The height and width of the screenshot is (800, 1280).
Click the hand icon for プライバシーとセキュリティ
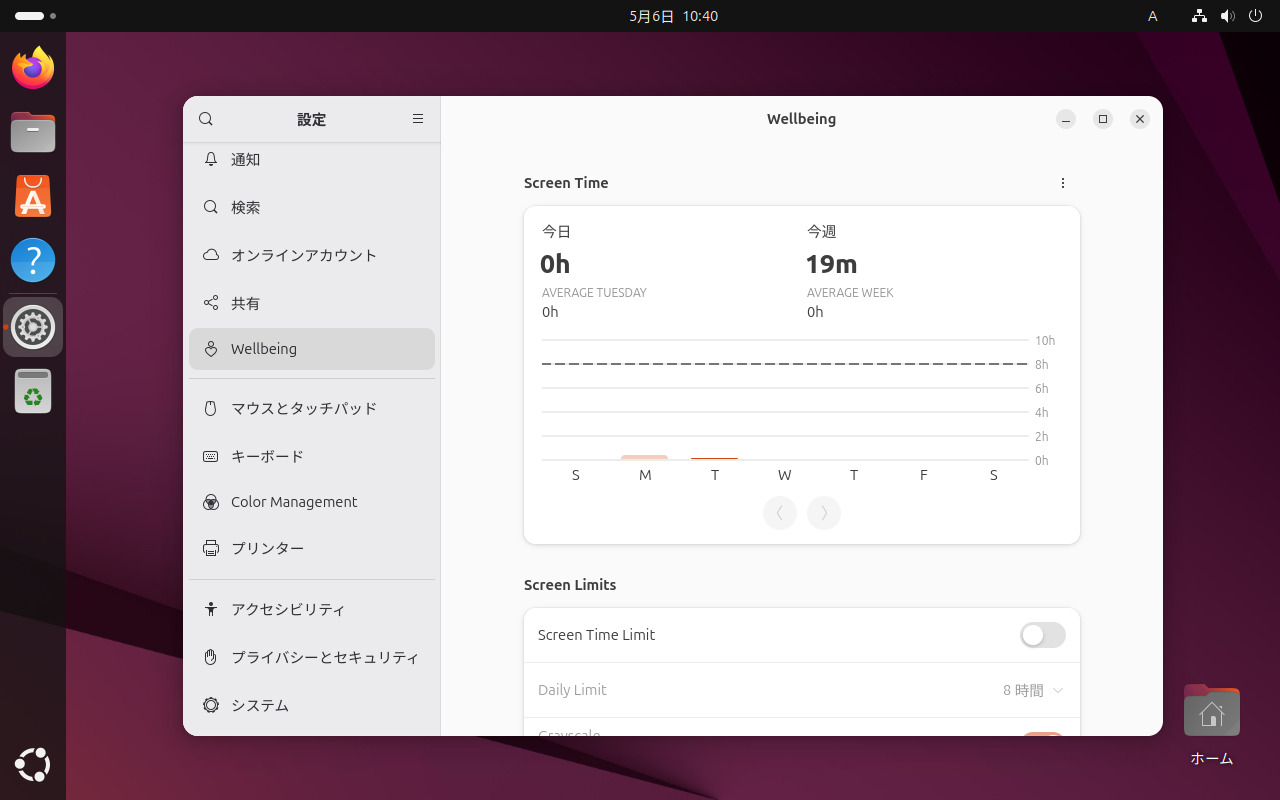pos(211,657)
